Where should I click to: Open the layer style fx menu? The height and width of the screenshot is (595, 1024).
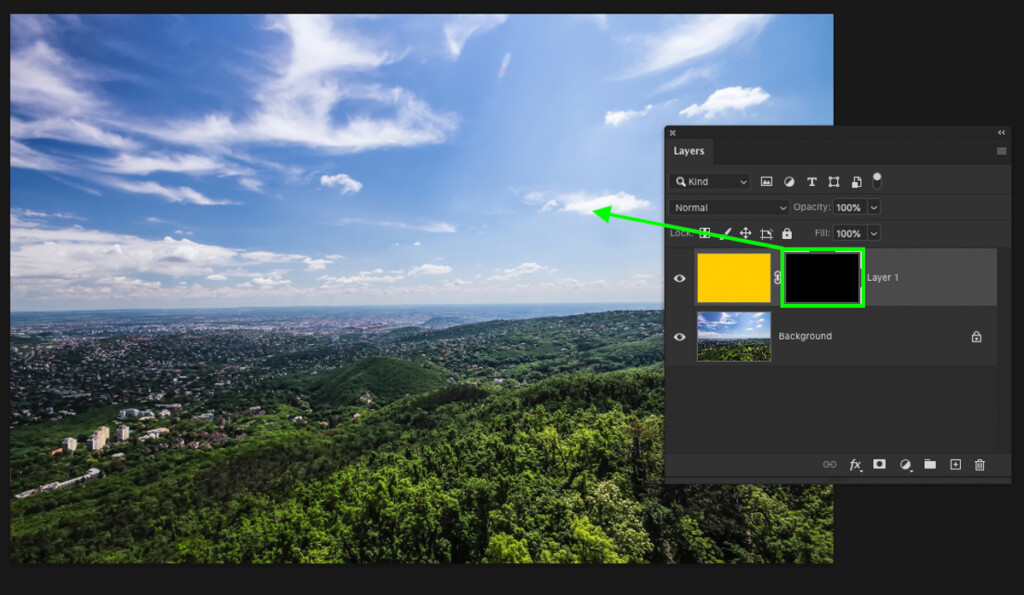click(x=856, y=465)
